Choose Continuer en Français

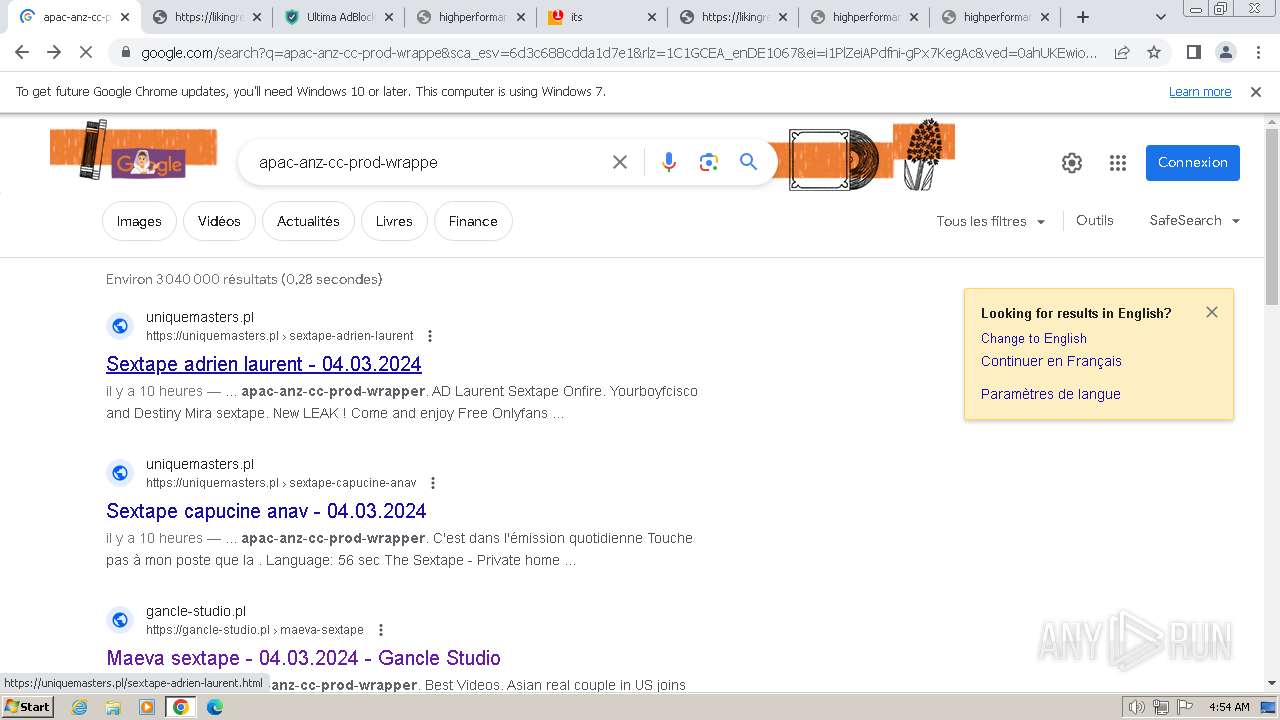1051,361
